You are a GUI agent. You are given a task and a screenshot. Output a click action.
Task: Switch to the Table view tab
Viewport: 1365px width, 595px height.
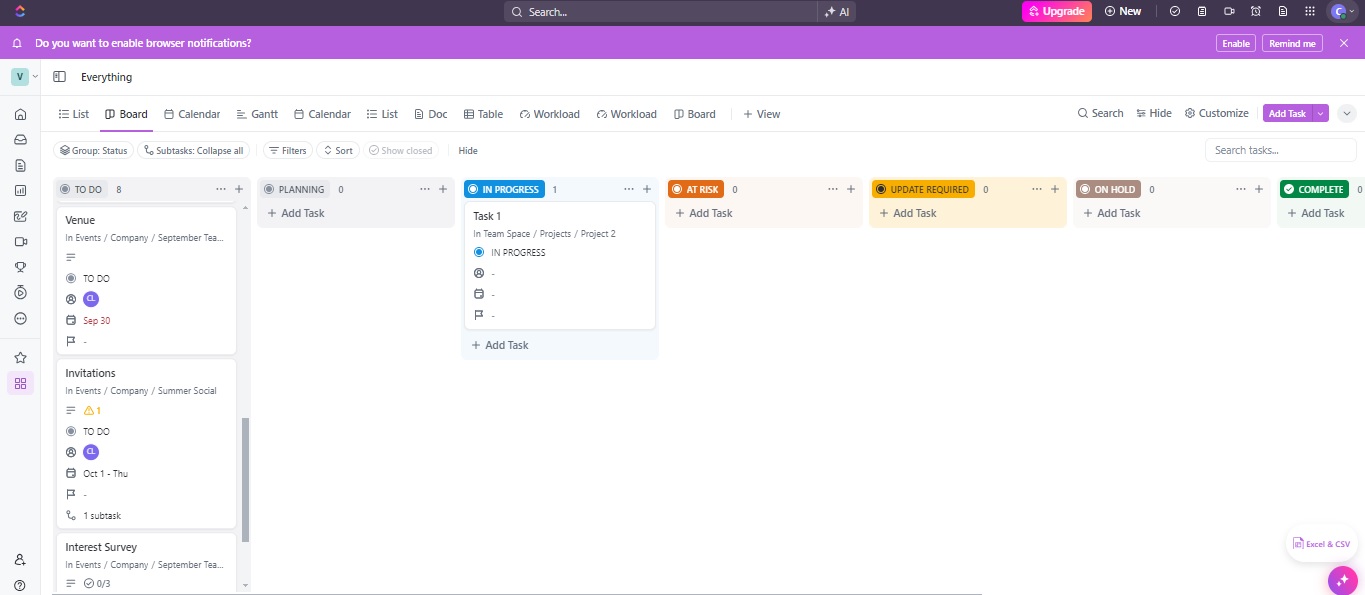[483, 114]
